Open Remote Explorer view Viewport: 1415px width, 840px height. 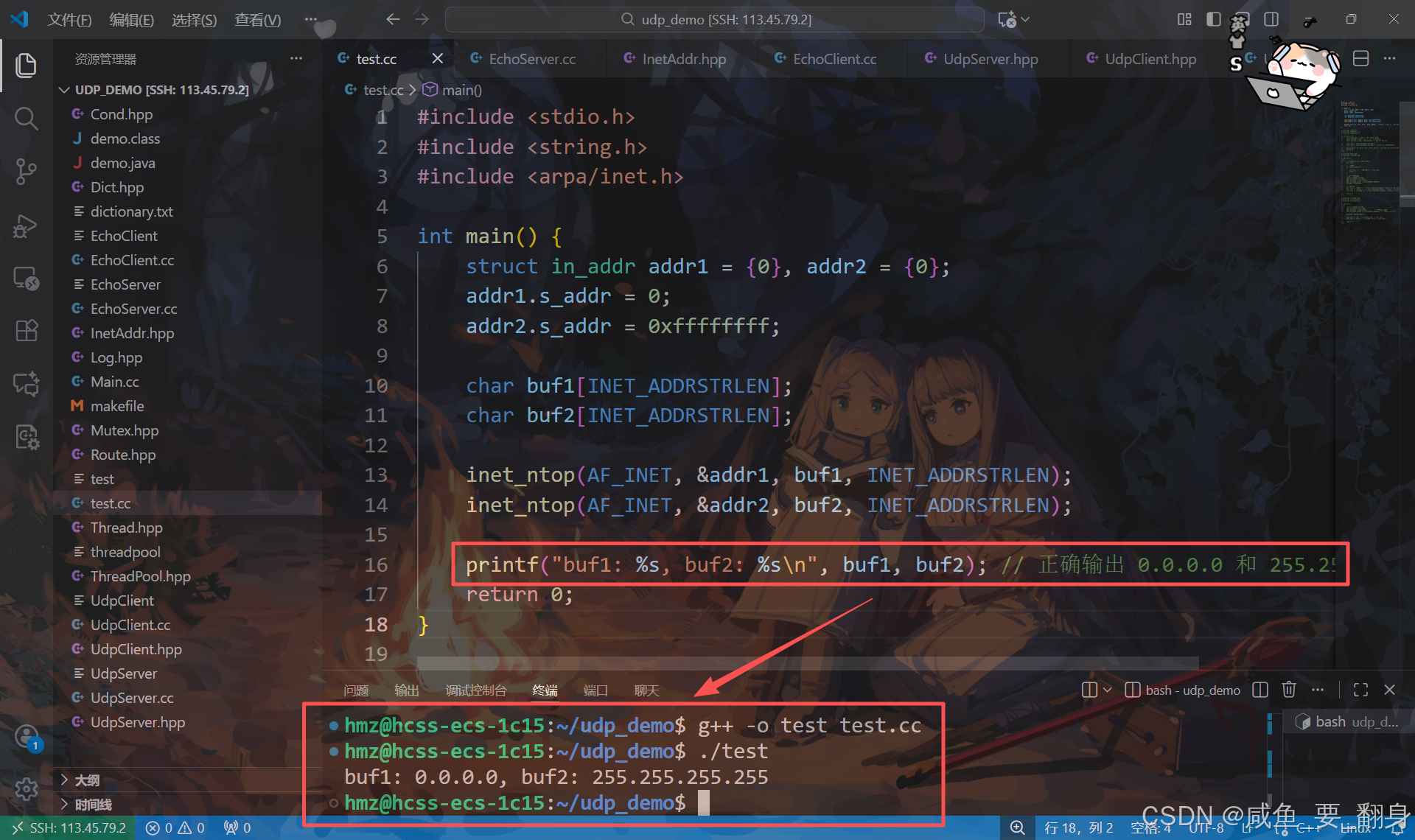click(26, 279)
